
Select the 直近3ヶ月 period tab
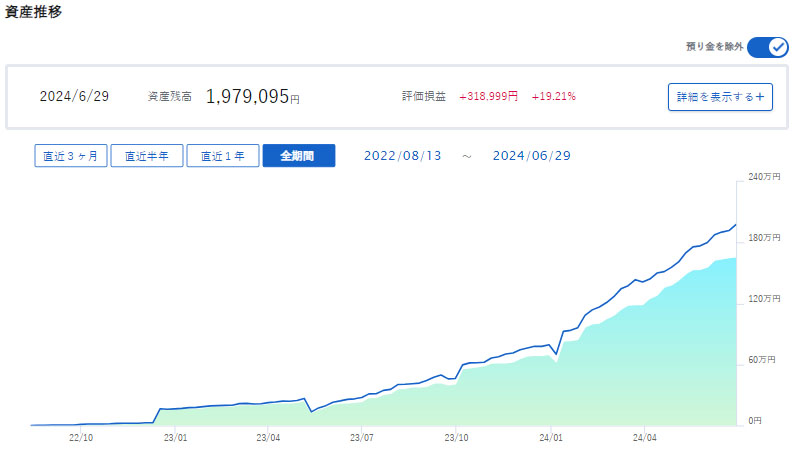click(70, 156)
